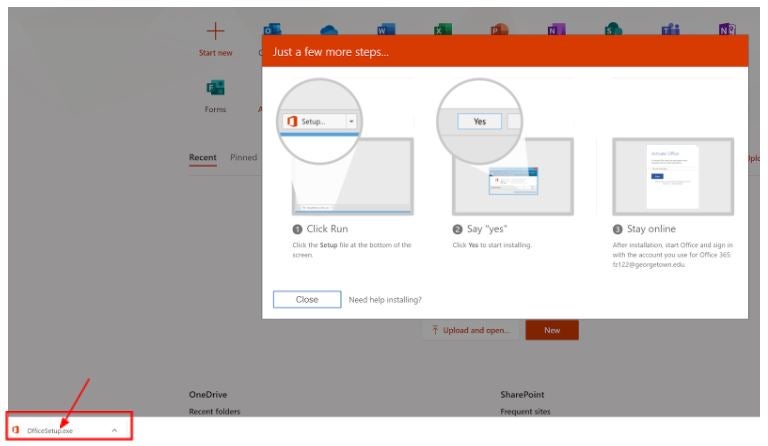Click the SharePoint section heading
The image size is (768, 446).
(x=522, y=395)
